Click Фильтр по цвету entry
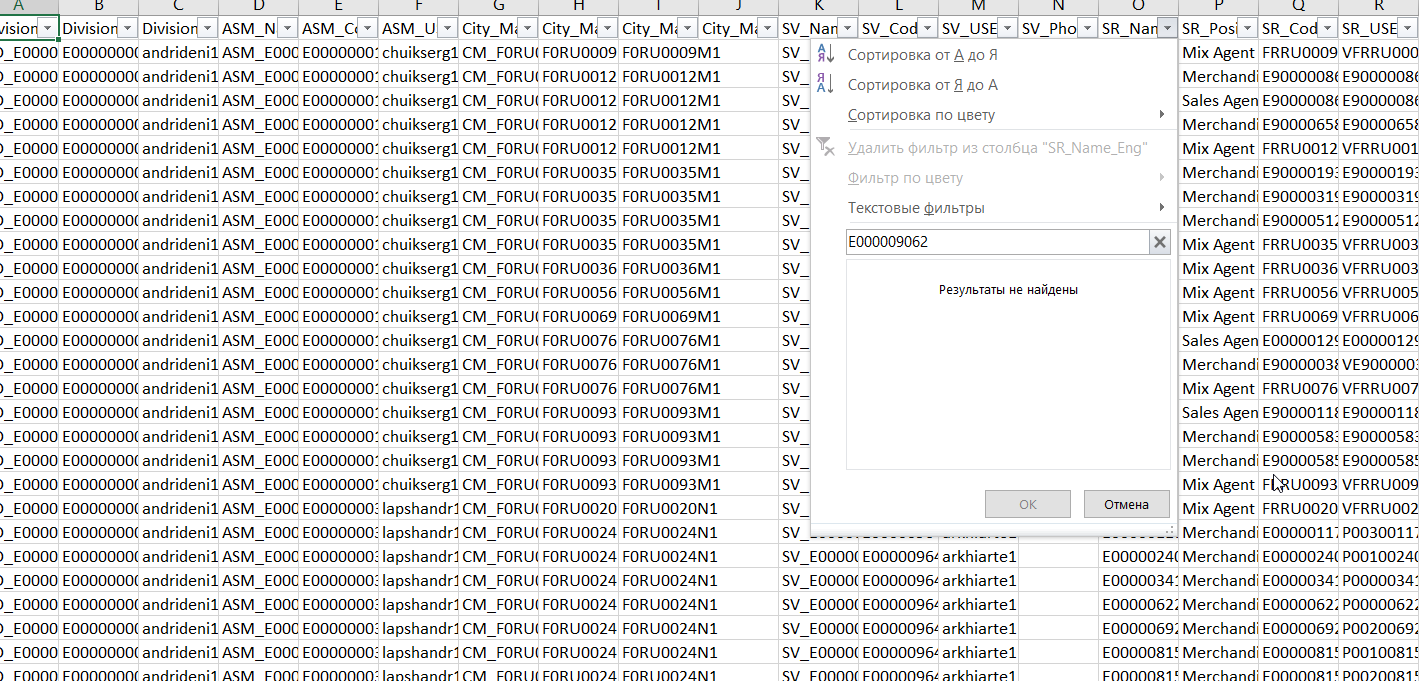This screenshot has height=681, width=1419. 993,178
